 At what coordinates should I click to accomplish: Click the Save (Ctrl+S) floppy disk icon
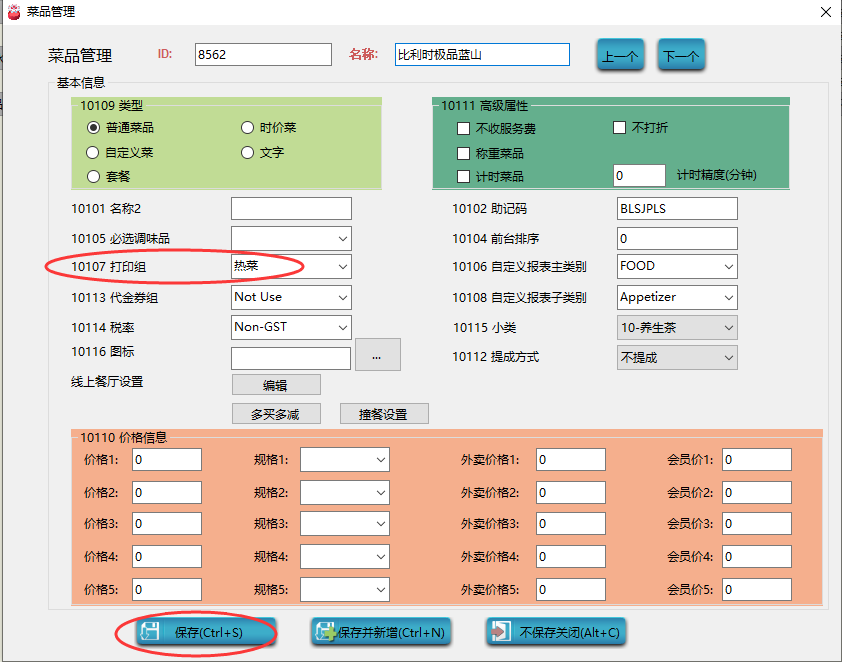point(150,632)
